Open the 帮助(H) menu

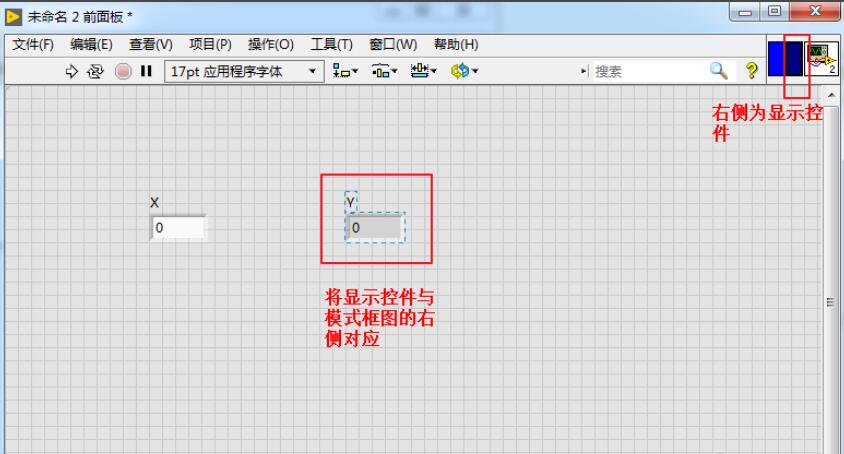(456, 44)
